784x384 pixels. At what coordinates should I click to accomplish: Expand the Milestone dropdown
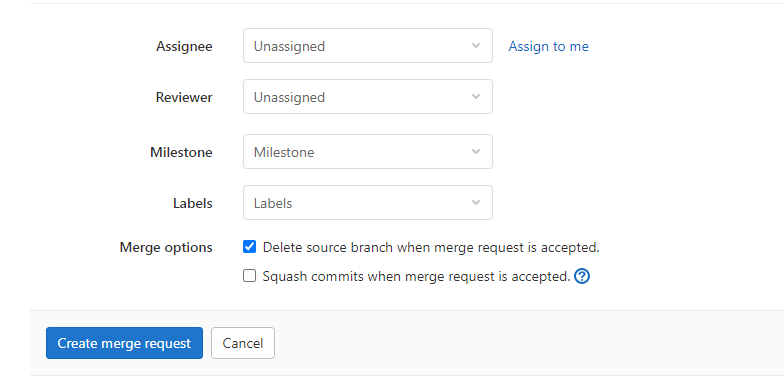point(368,152)
